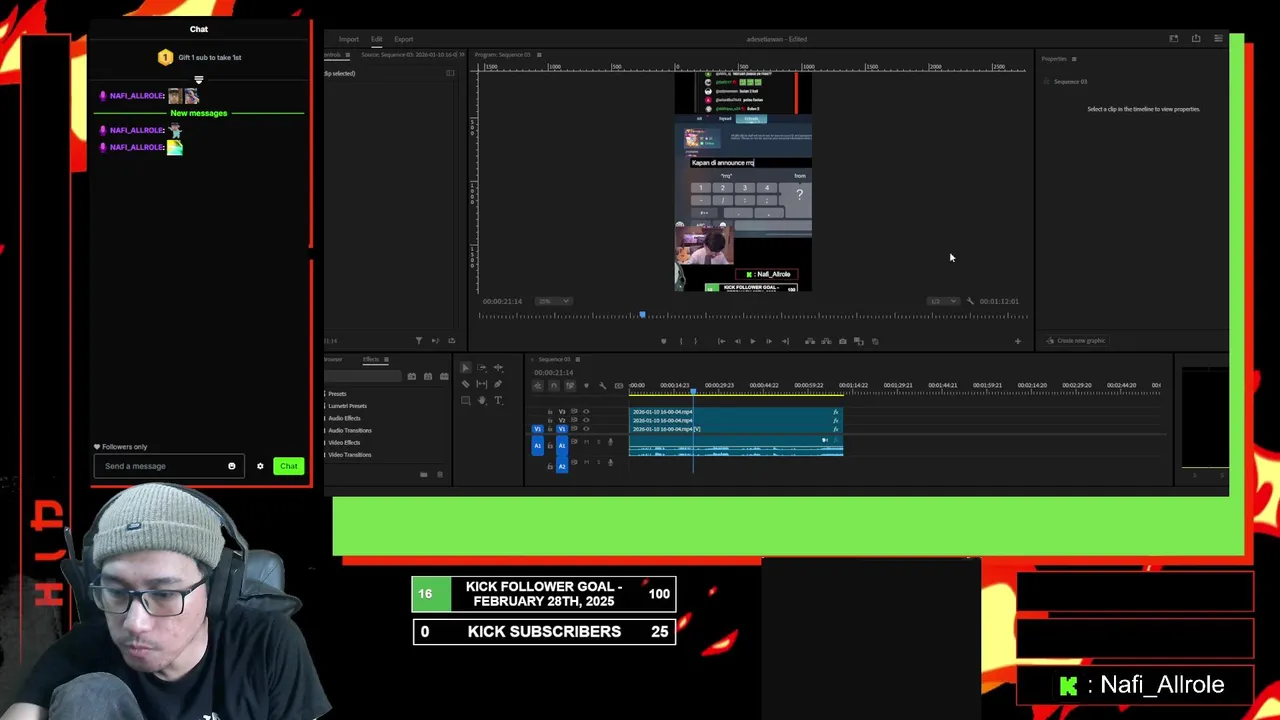This screenshot has height=720, width=1280.
Task: Select the Sequence 03 timeline tab
Action: pos(556,359)
